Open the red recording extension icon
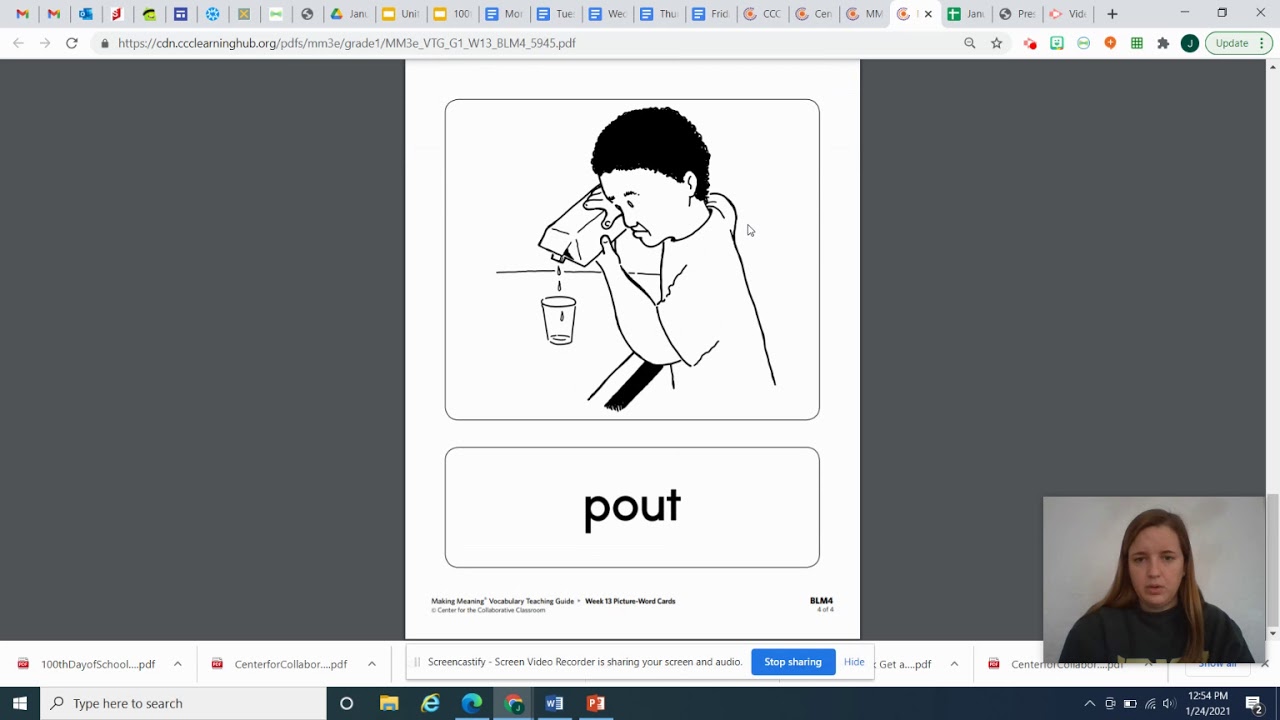The image size is (1280, 720). (x=1030, y=43)
